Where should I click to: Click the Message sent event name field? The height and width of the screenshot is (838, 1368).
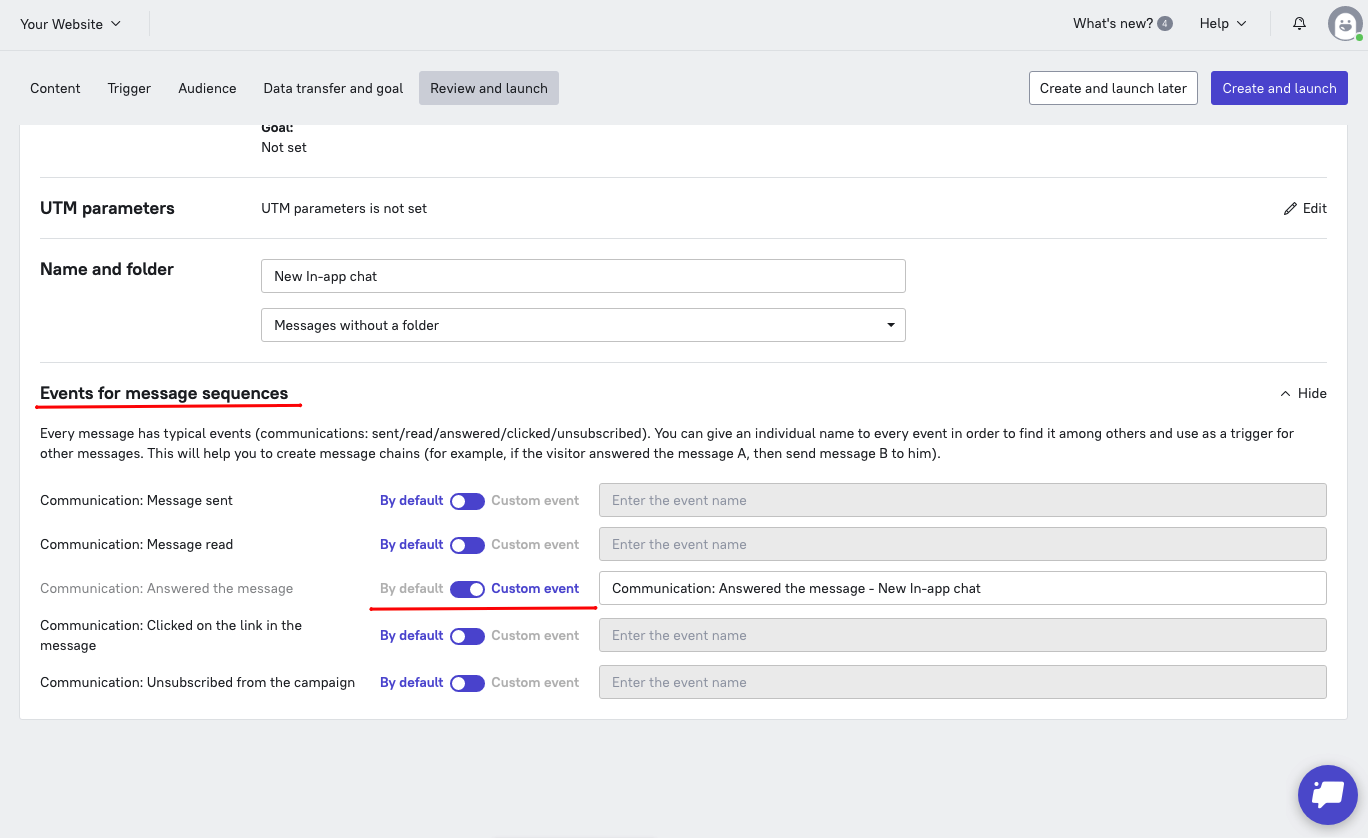pos(962,500)
